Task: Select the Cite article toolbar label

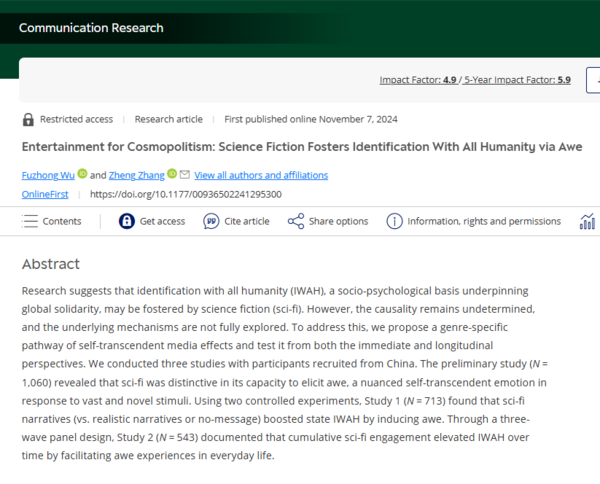Action: (x=247, y=221)
